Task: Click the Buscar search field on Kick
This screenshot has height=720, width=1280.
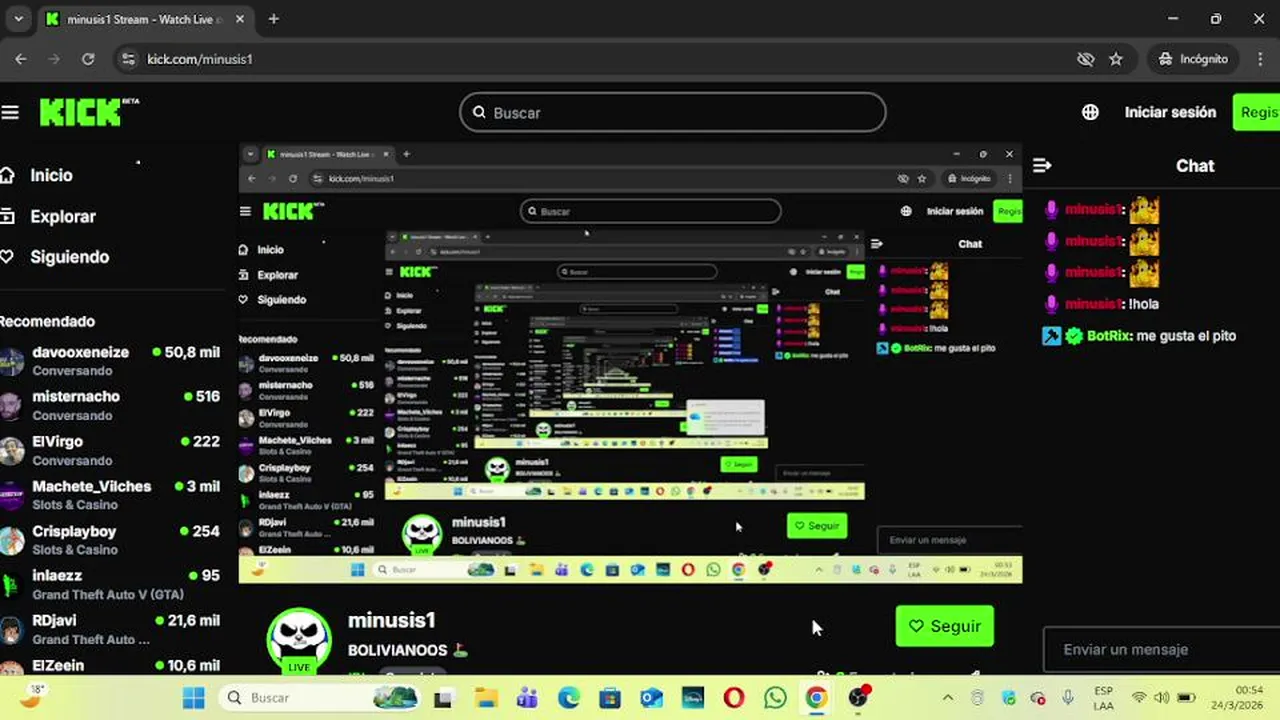Action: click(673, 112)
